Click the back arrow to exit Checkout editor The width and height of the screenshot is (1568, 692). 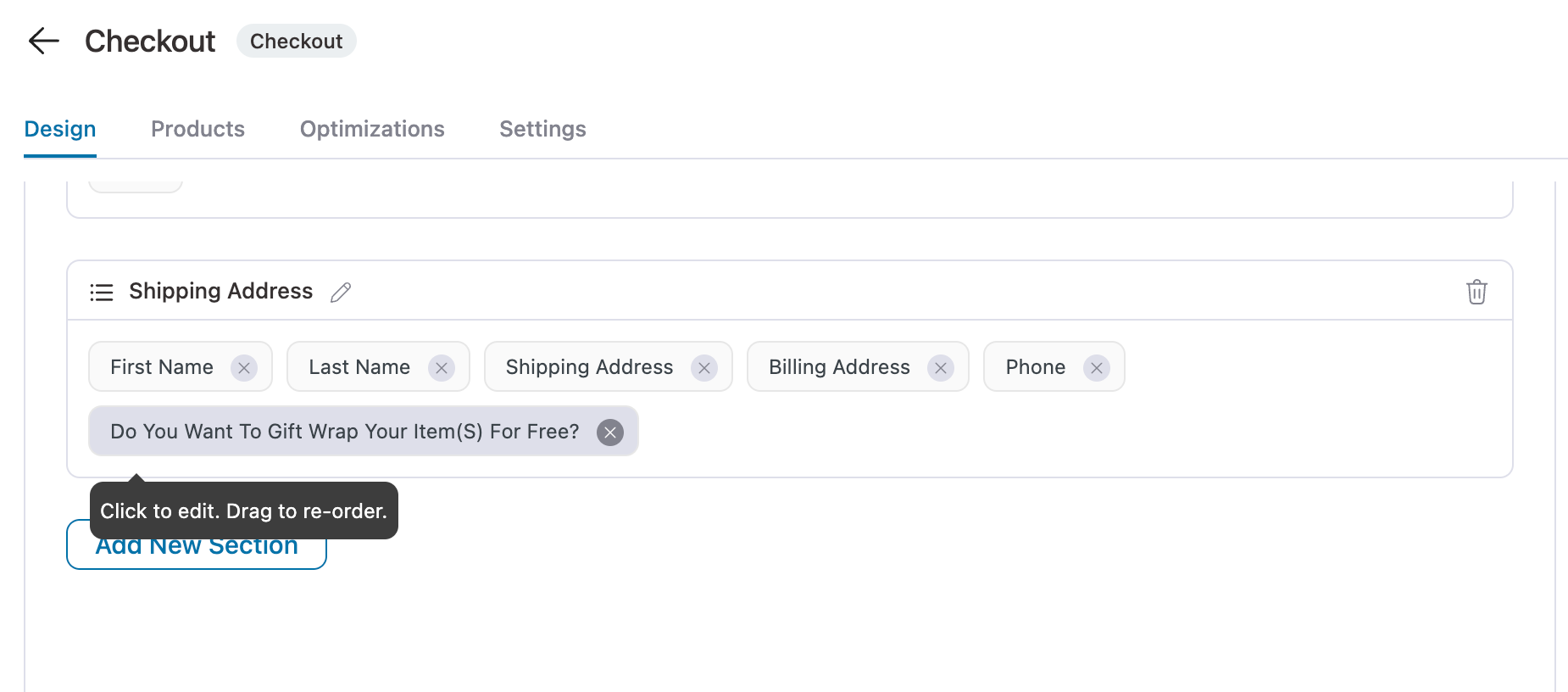(42, 40)
